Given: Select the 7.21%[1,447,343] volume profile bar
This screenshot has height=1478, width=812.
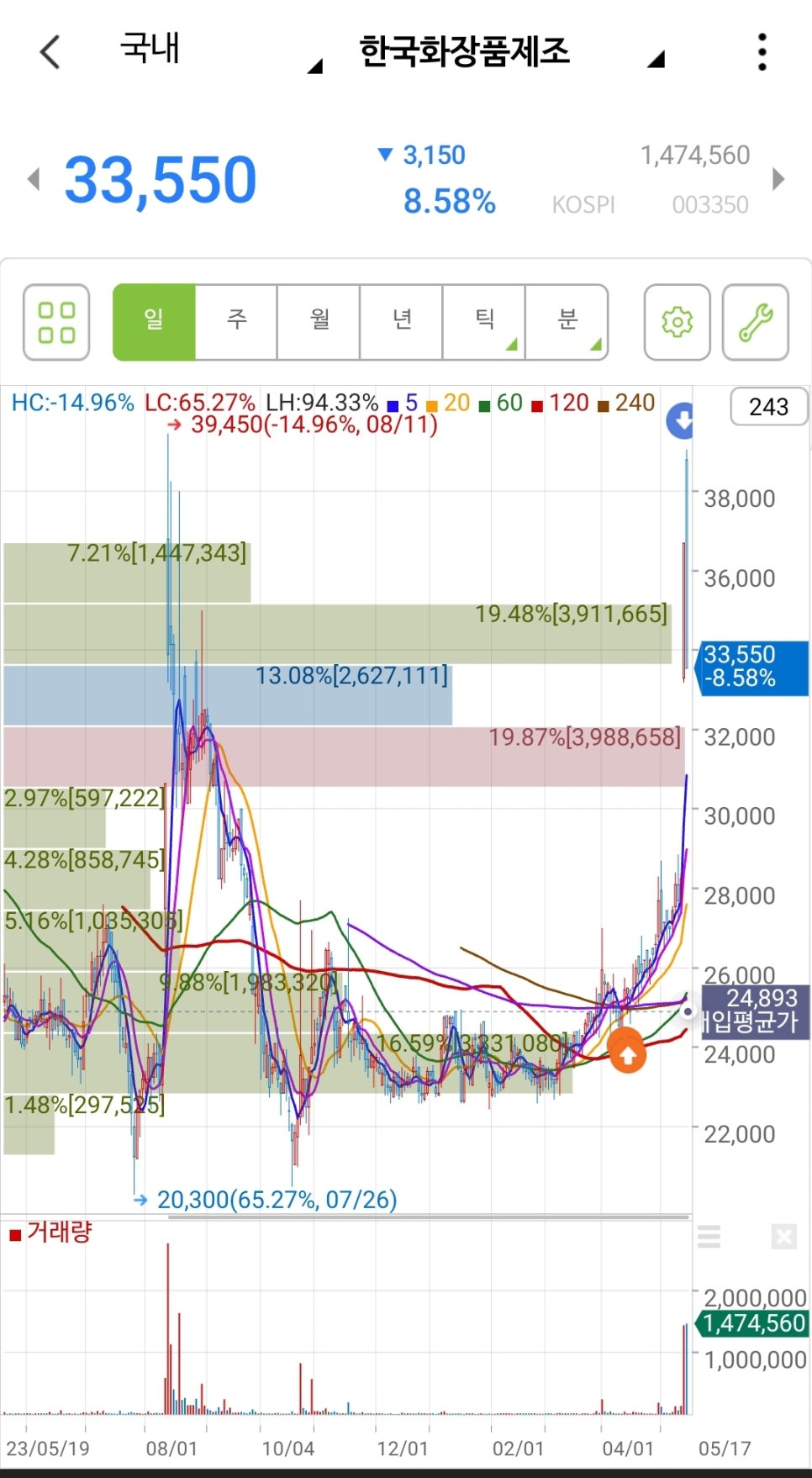Looking at the screenshot, I should [127, 573].
